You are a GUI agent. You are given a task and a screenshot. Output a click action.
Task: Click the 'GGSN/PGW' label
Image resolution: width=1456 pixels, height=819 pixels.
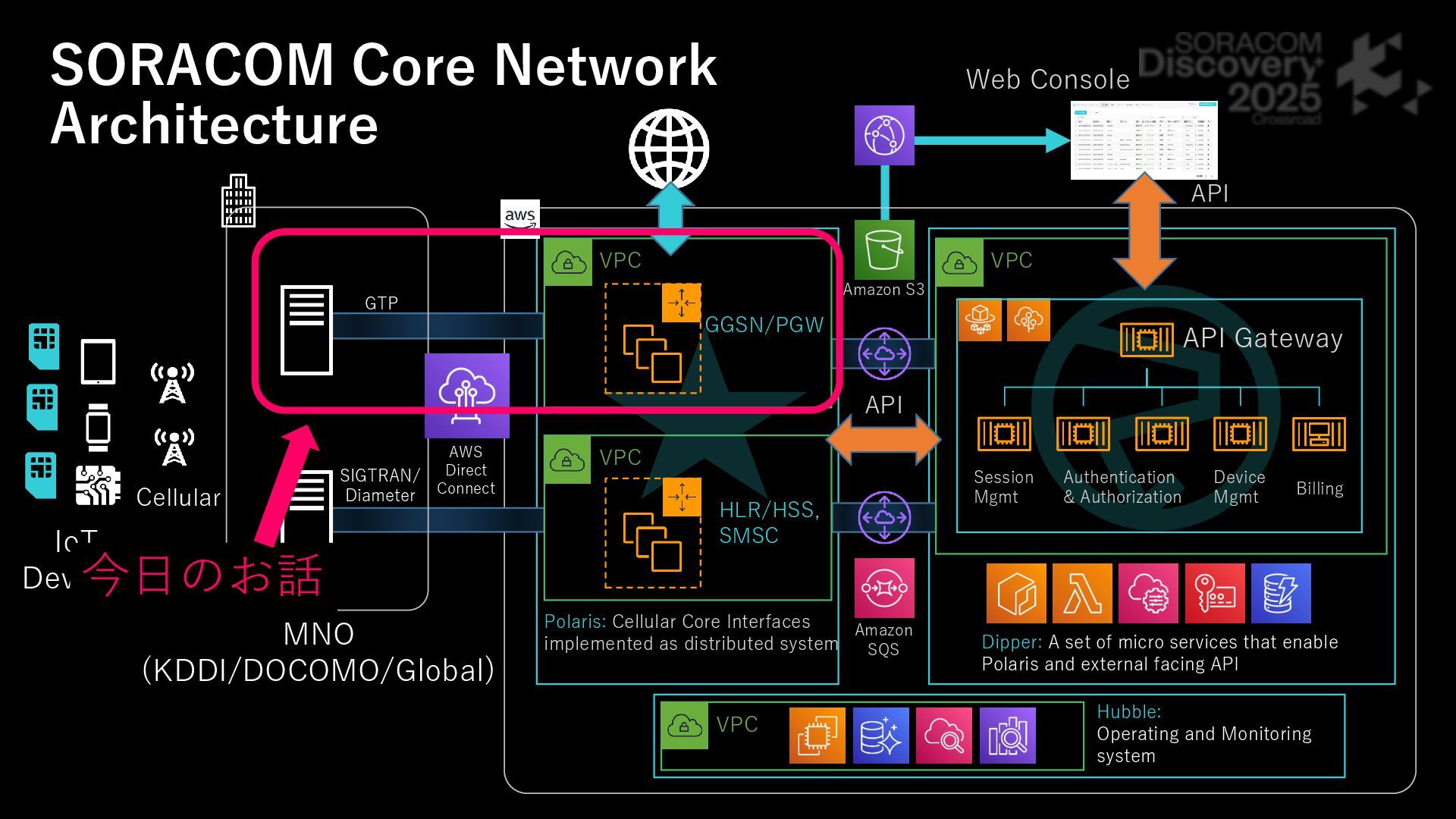(x=764, y=325)
